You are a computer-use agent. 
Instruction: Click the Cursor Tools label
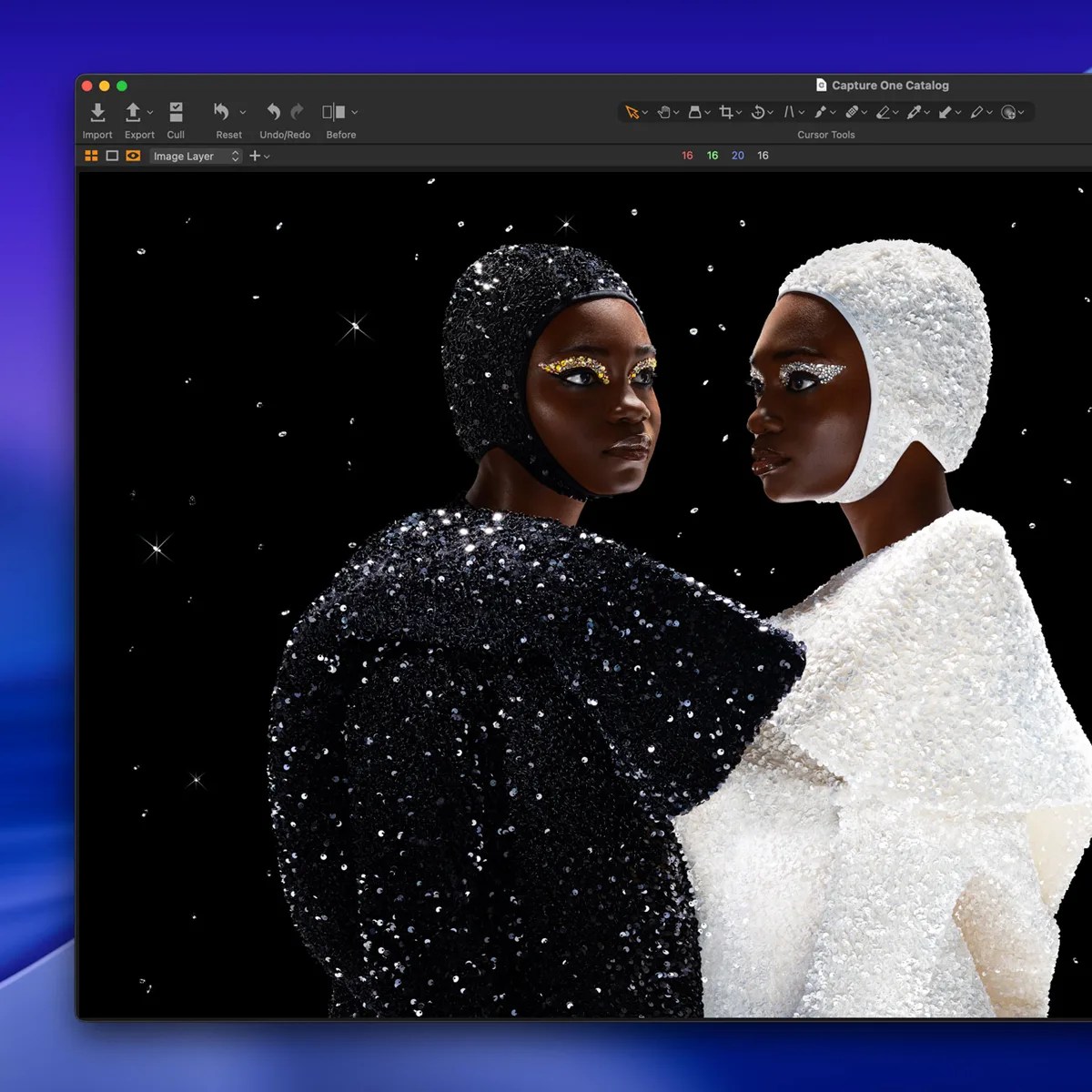(x=826, y=135)
